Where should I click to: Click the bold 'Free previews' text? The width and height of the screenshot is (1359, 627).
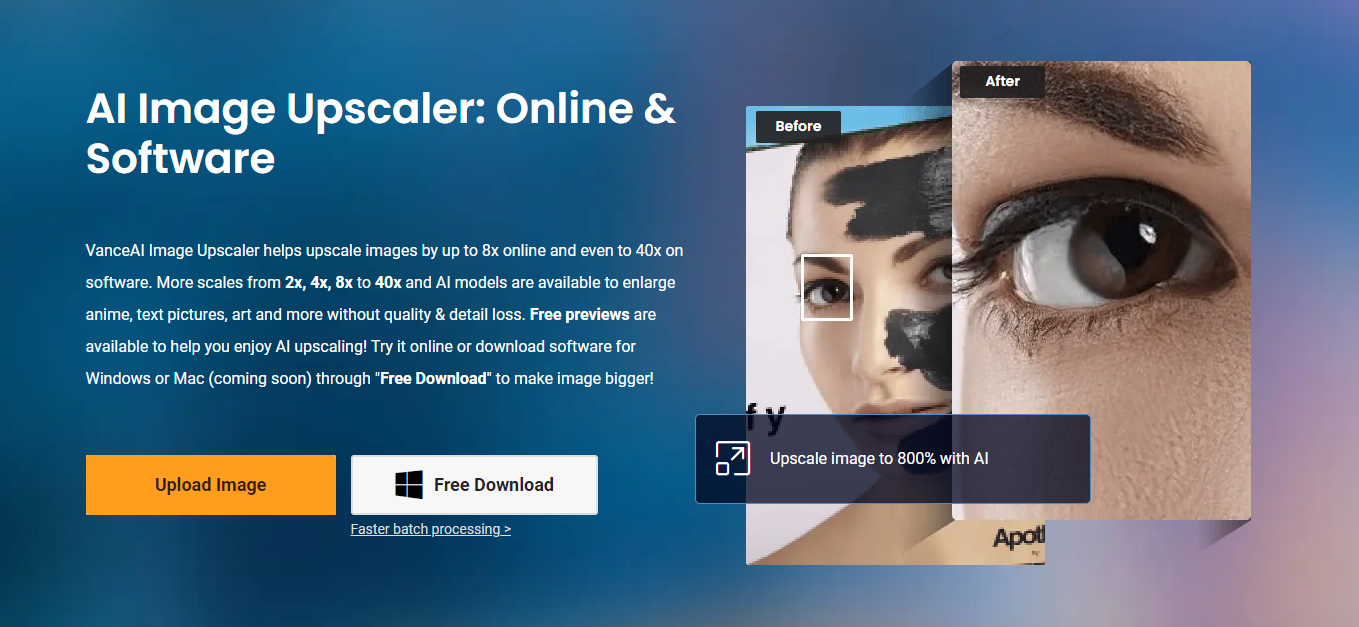coord(579,314)
